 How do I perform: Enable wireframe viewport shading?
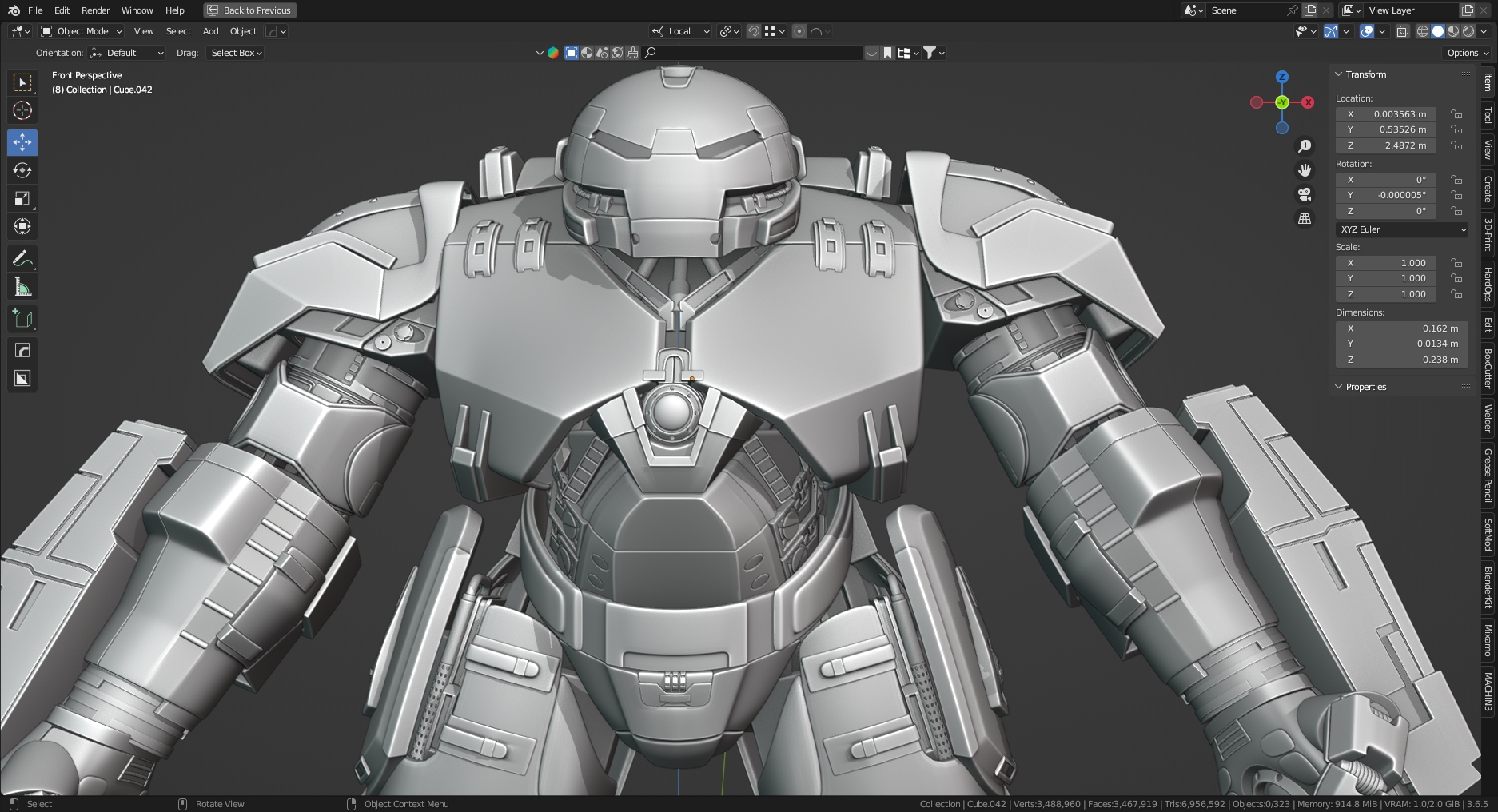(1423, 31)
